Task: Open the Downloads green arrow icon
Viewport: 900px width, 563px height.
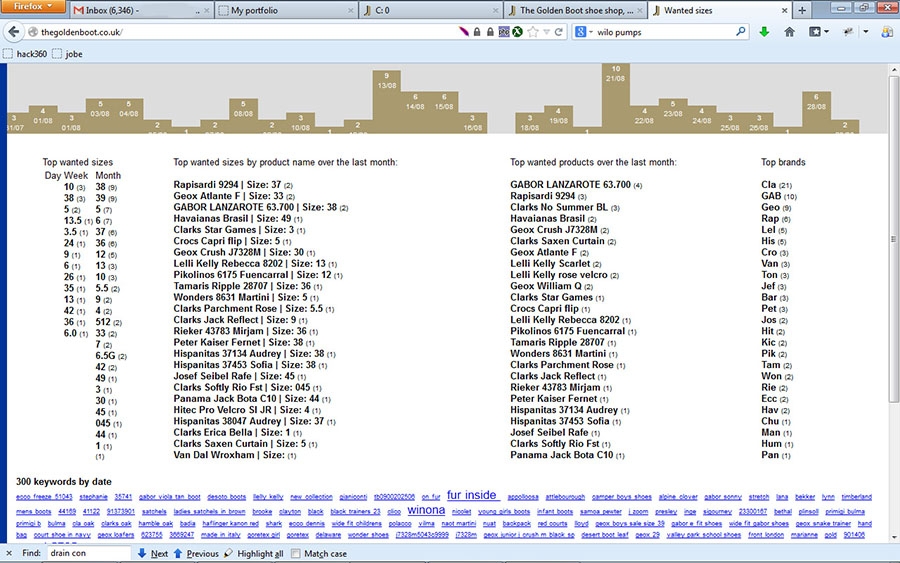Action: click(764, 32)
